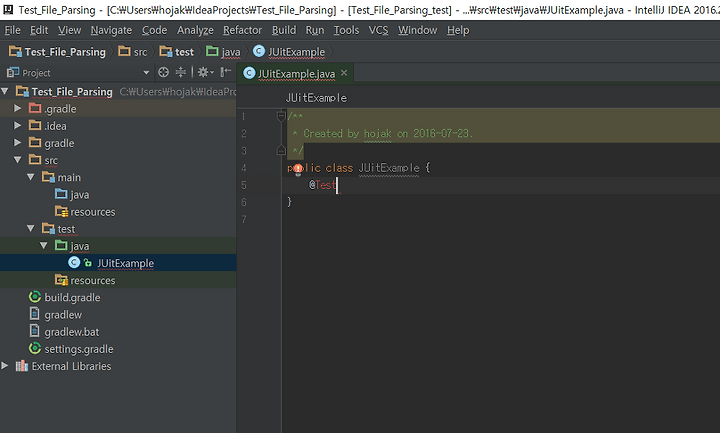720x433 pixels.
Task: Open the Refactor menu
Action: tap(242, 30)
